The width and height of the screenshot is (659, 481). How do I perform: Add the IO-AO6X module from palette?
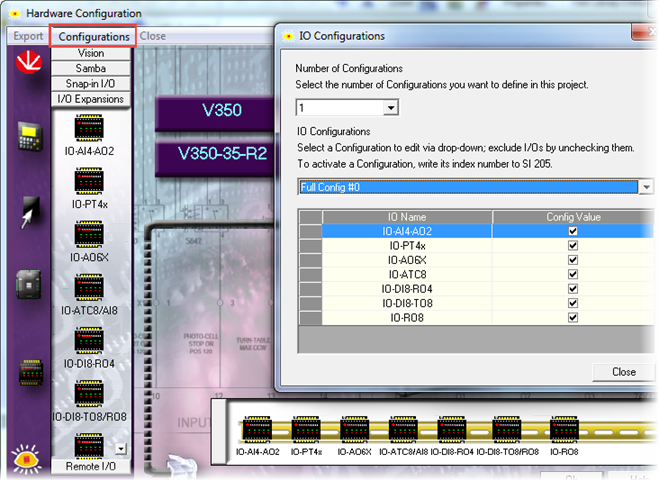click(x=89, y=234)
